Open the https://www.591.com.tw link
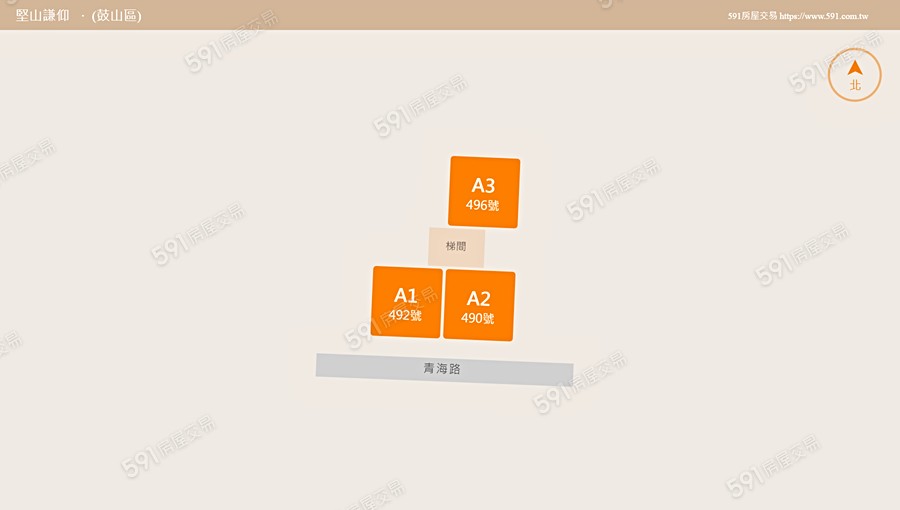The image size is (900, 510). click(824, 16)
